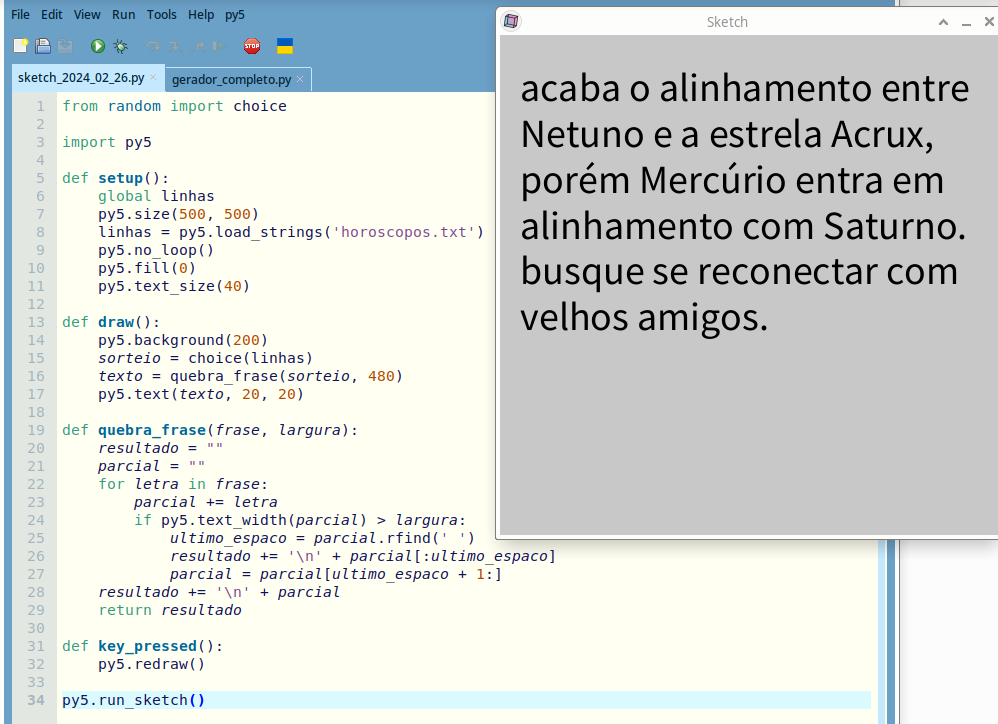This screenshot has width=998, height=724.
Task: Open the File menu
Action: (x=20, y=15)
